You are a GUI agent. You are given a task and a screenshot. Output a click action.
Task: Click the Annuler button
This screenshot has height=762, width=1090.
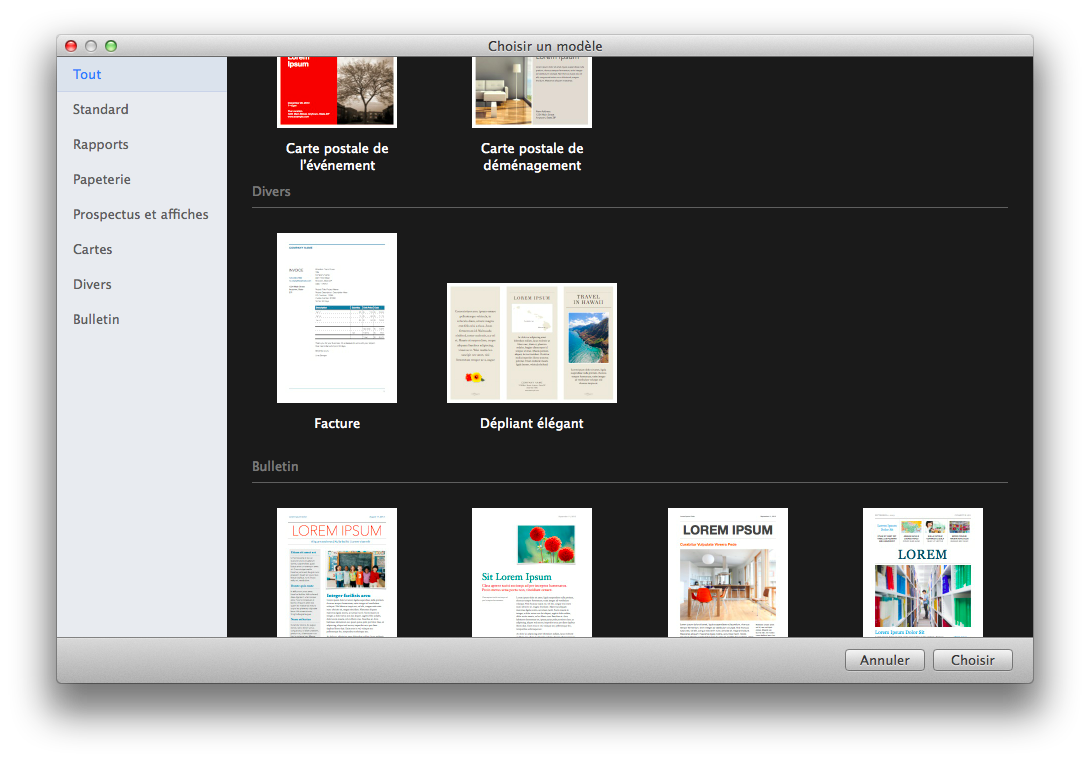tap(884, 660)
